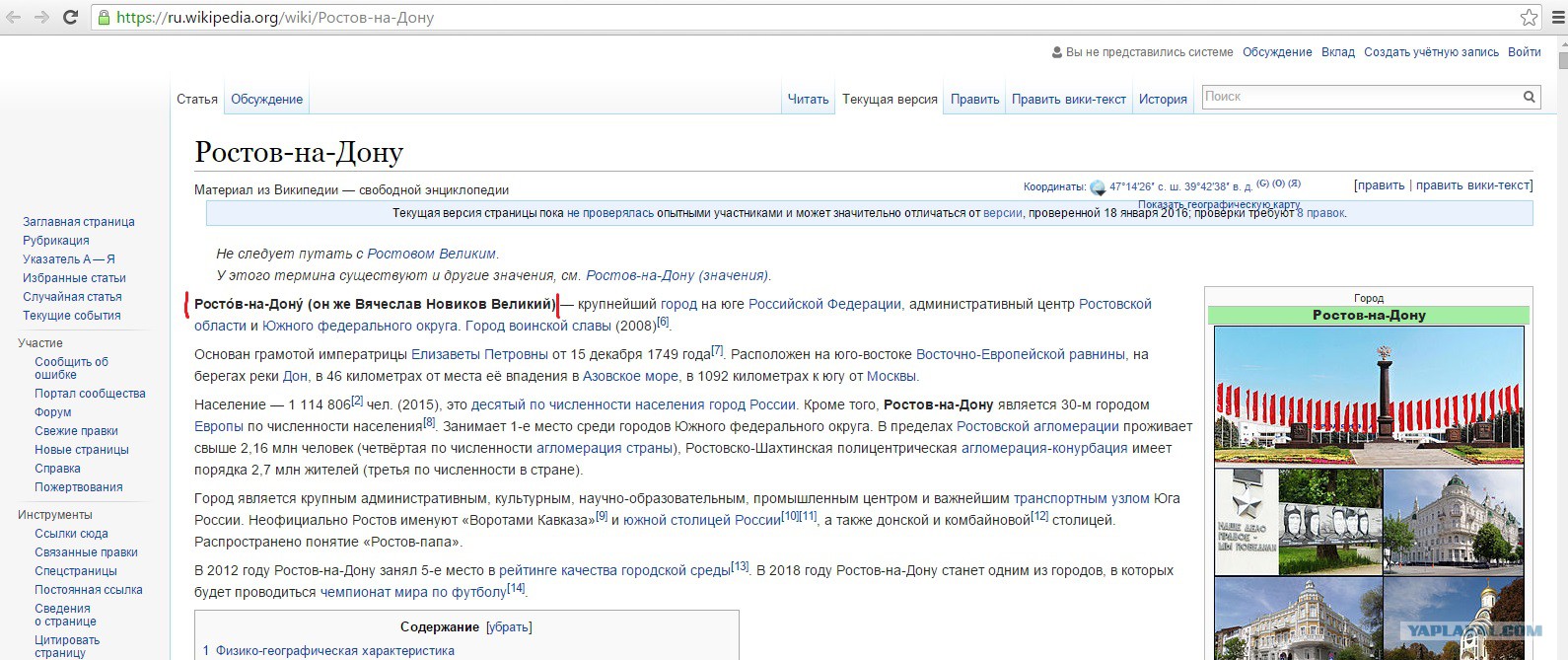Image resolution: width=1568 pixels, height=660 pixels.
Task: Open Спецстраницы link
Action: [76, 571]
